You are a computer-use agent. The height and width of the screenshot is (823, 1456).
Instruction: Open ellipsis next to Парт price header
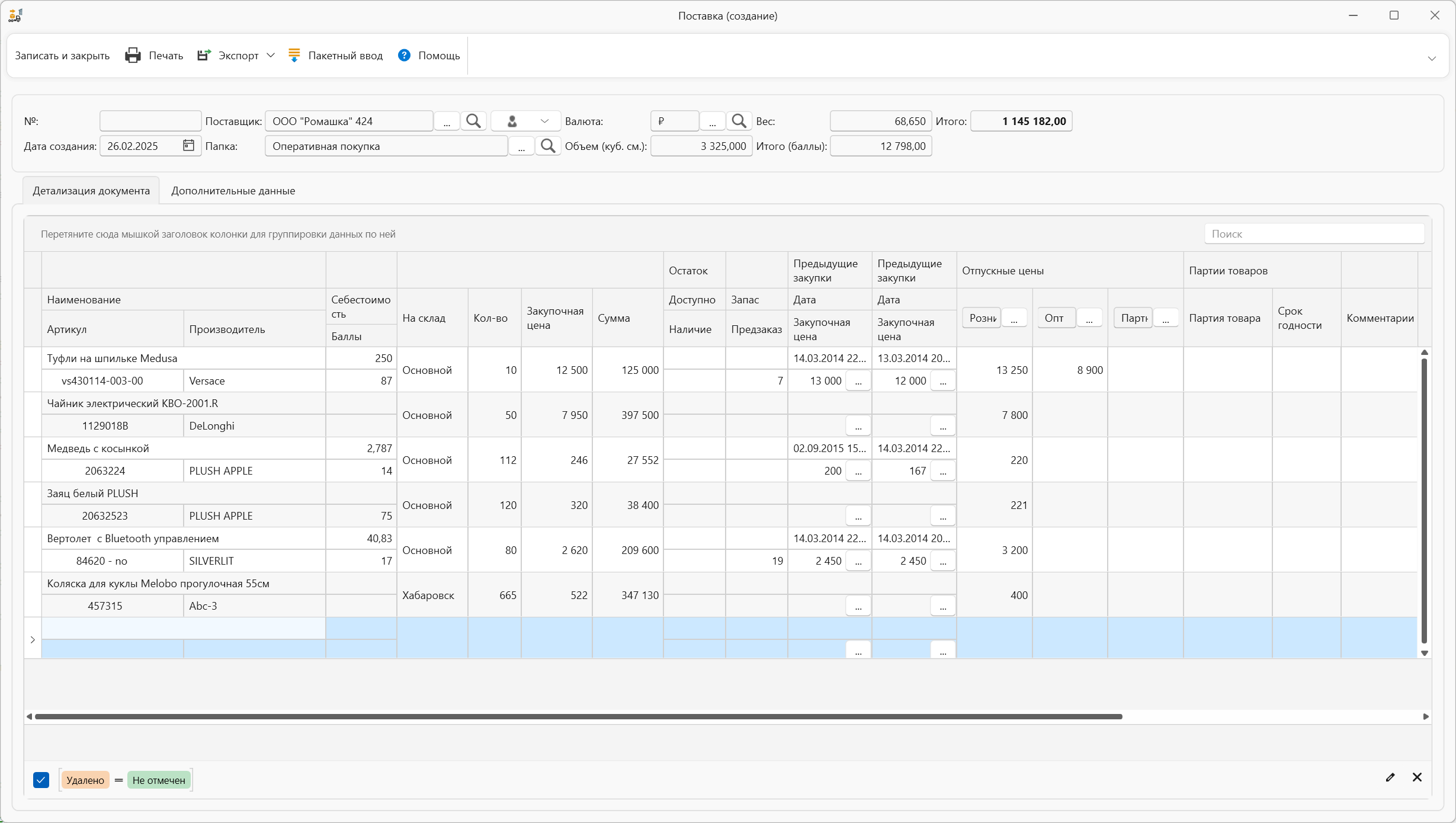point(1166,318)
